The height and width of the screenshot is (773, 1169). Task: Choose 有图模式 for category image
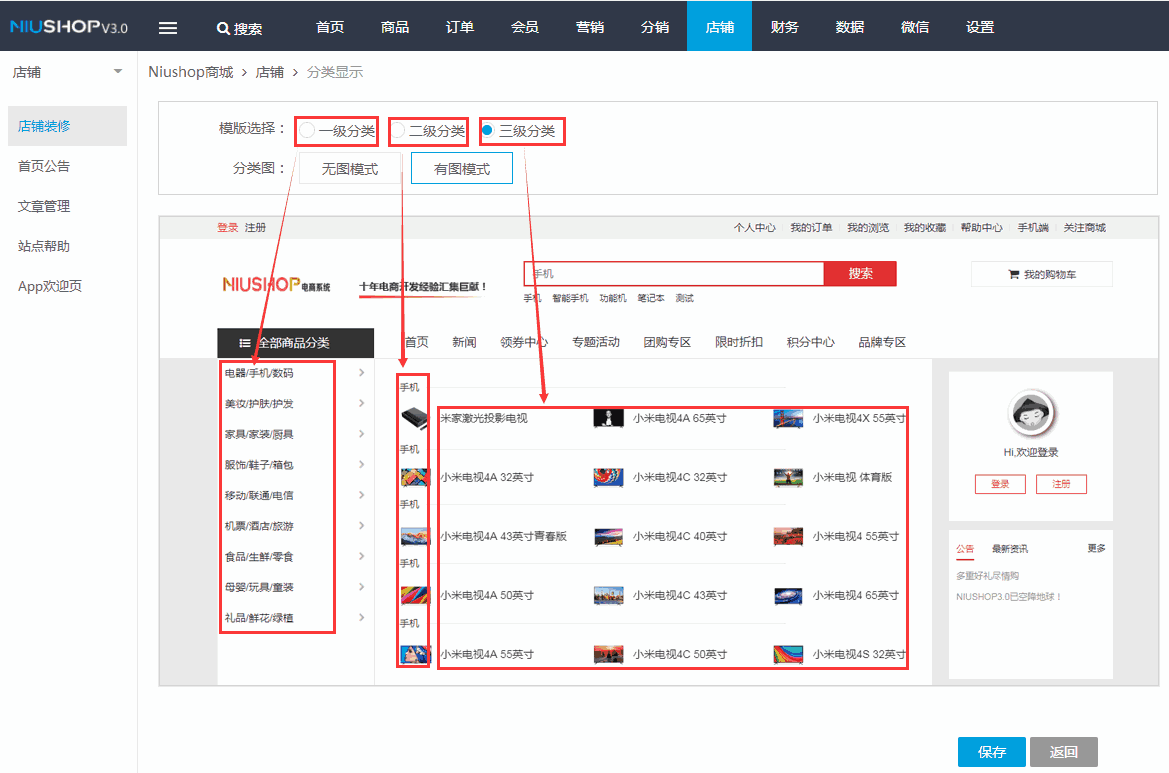[x=461, y=168]
